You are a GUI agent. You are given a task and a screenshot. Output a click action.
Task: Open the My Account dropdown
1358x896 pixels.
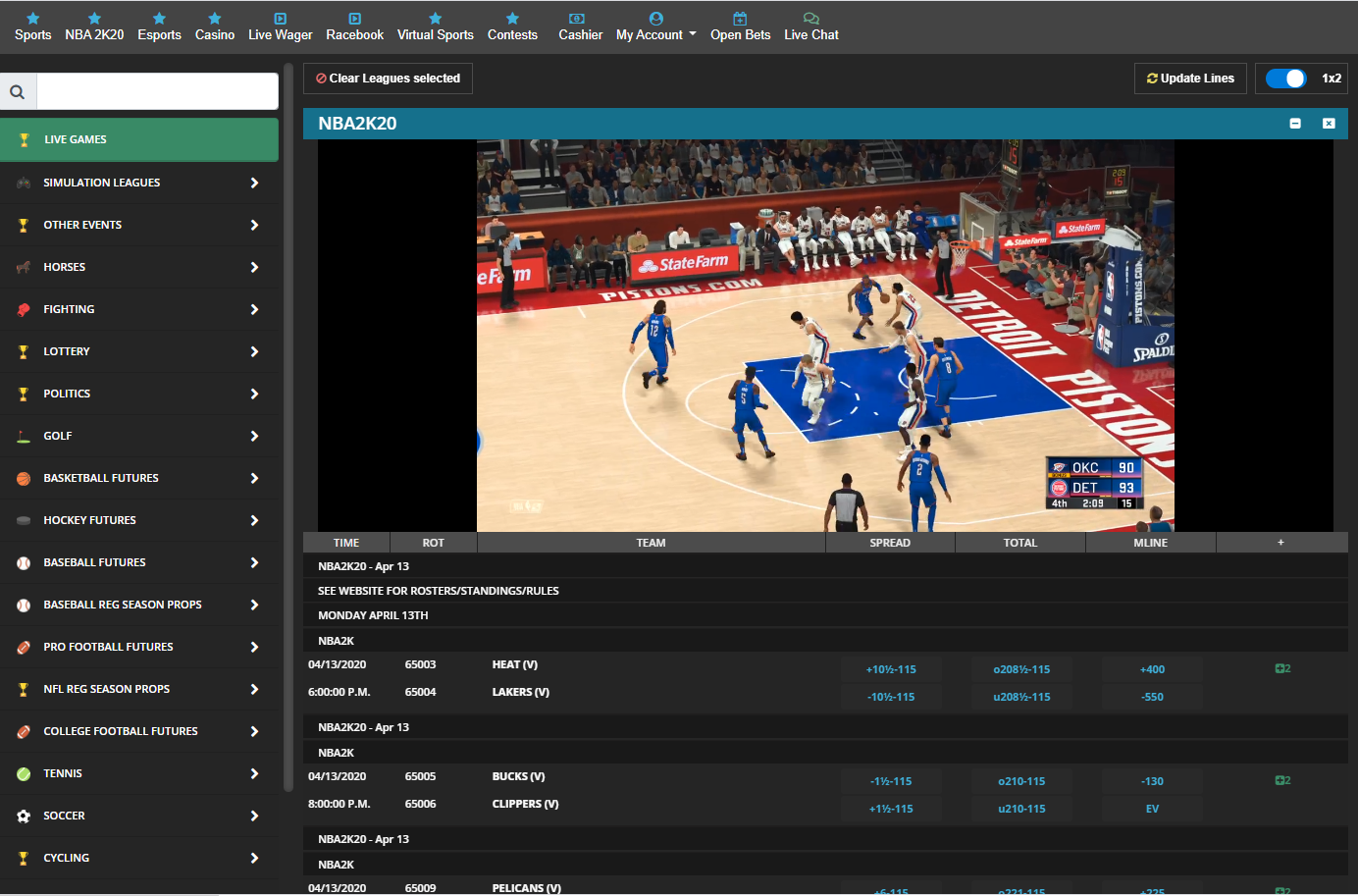click(x=656, y=26)
